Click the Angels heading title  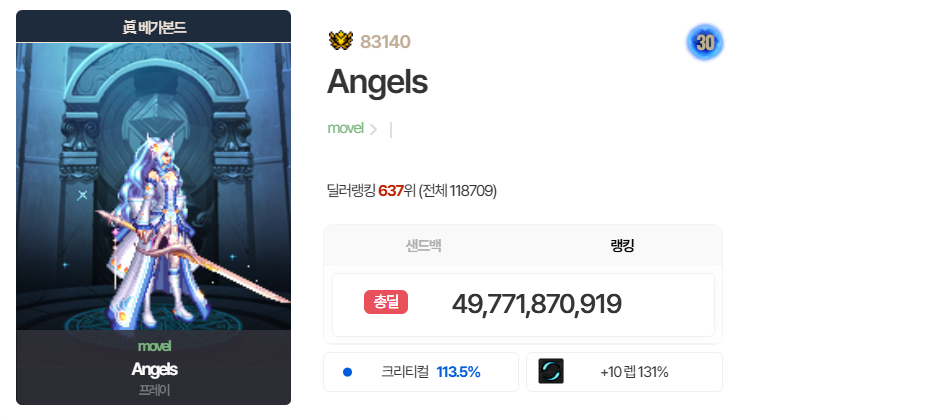tap(377, 82)
